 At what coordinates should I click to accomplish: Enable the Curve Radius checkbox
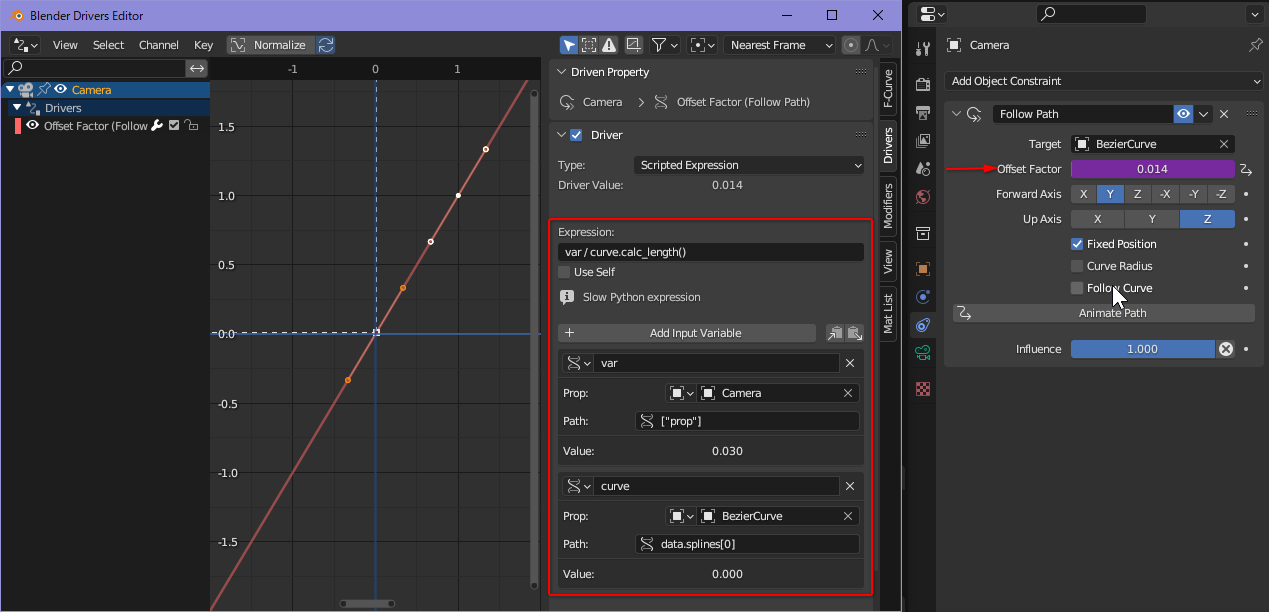[x=1077, y=266]
